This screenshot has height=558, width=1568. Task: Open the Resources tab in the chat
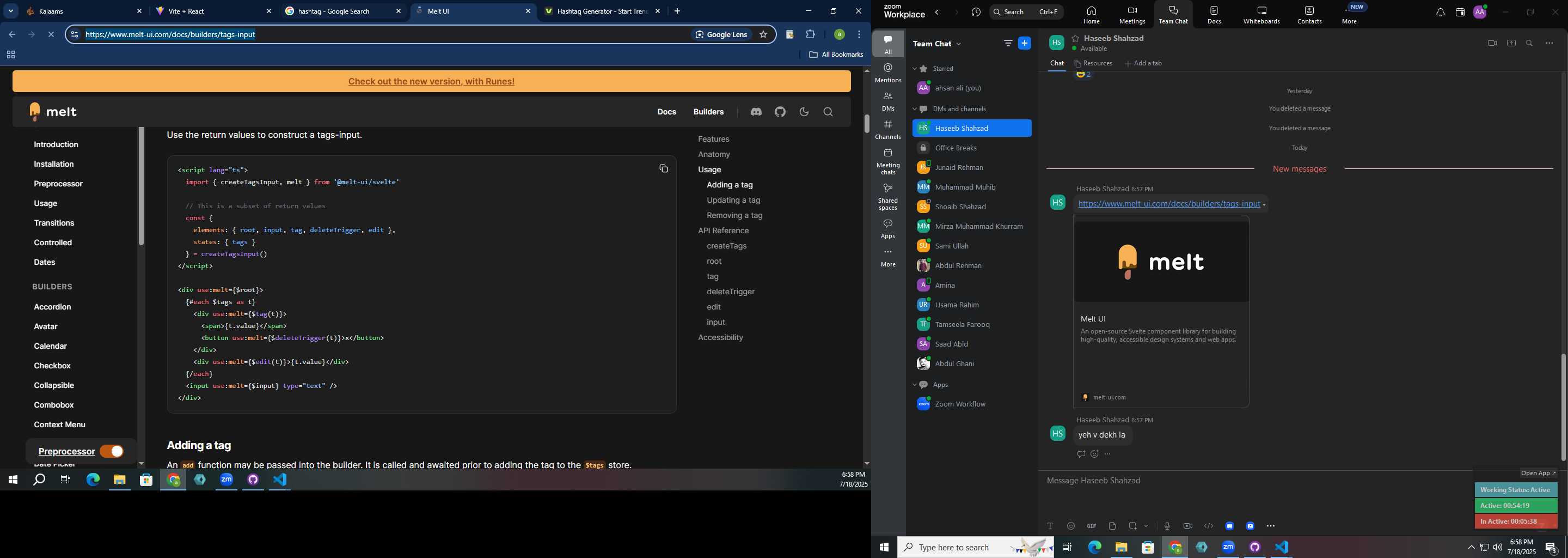pos(1093,63)
